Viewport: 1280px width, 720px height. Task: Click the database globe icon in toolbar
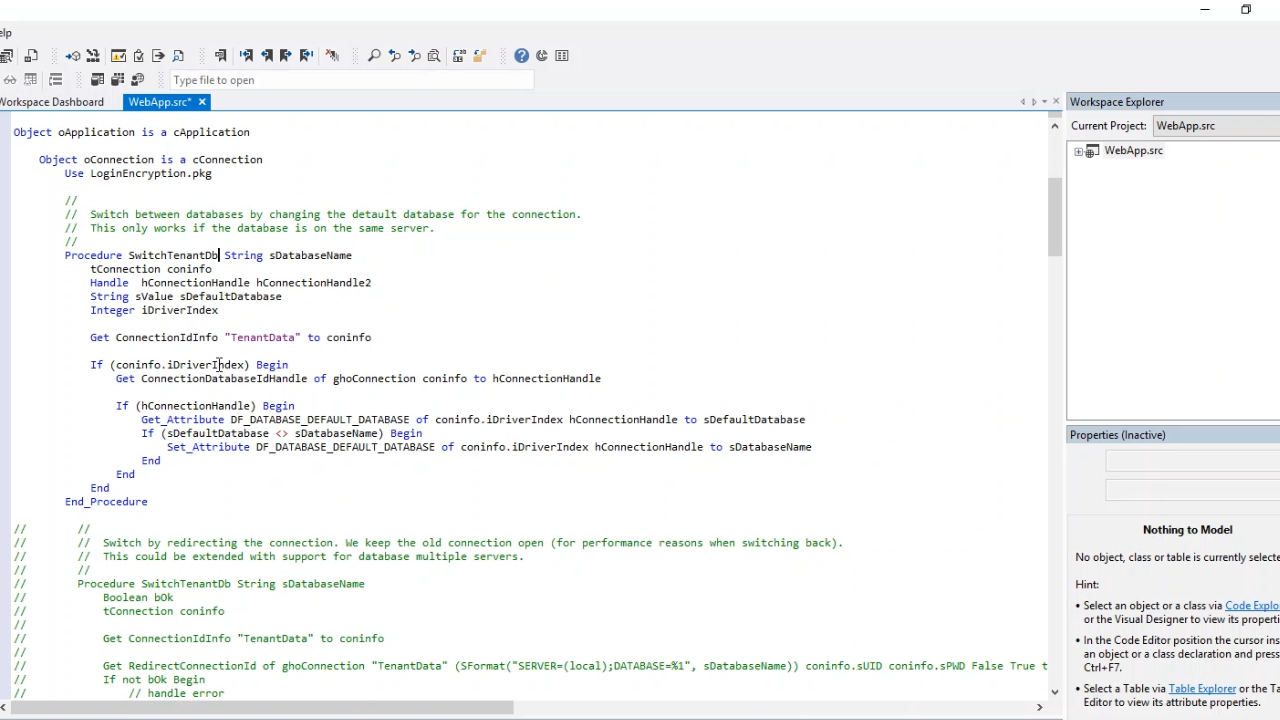[x=138, y=80]
